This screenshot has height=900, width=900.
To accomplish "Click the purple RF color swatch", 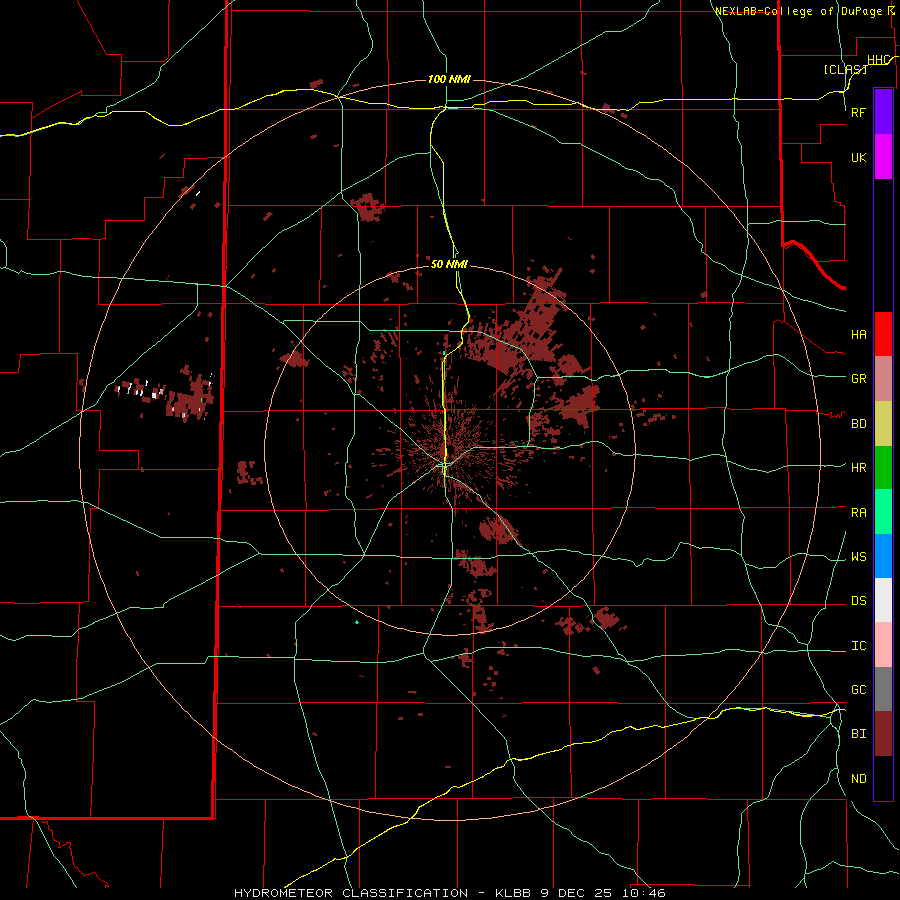I will (x=883, y=112).
